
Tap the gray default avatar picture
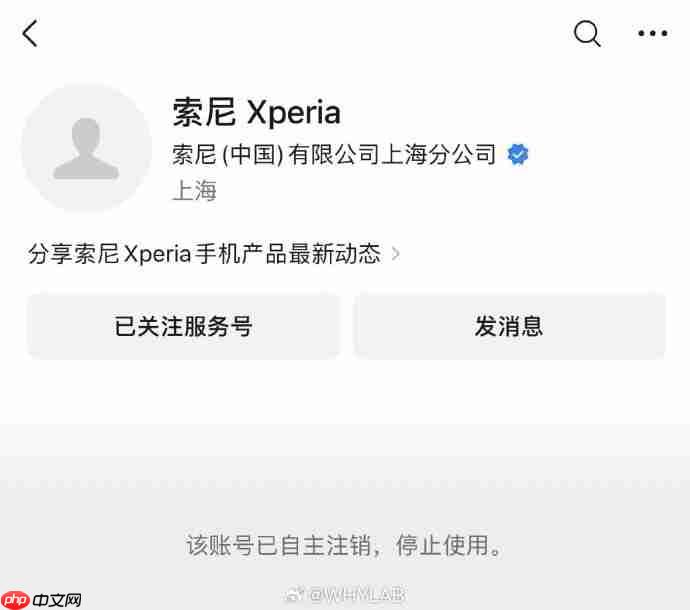click(x=86, y=148)
